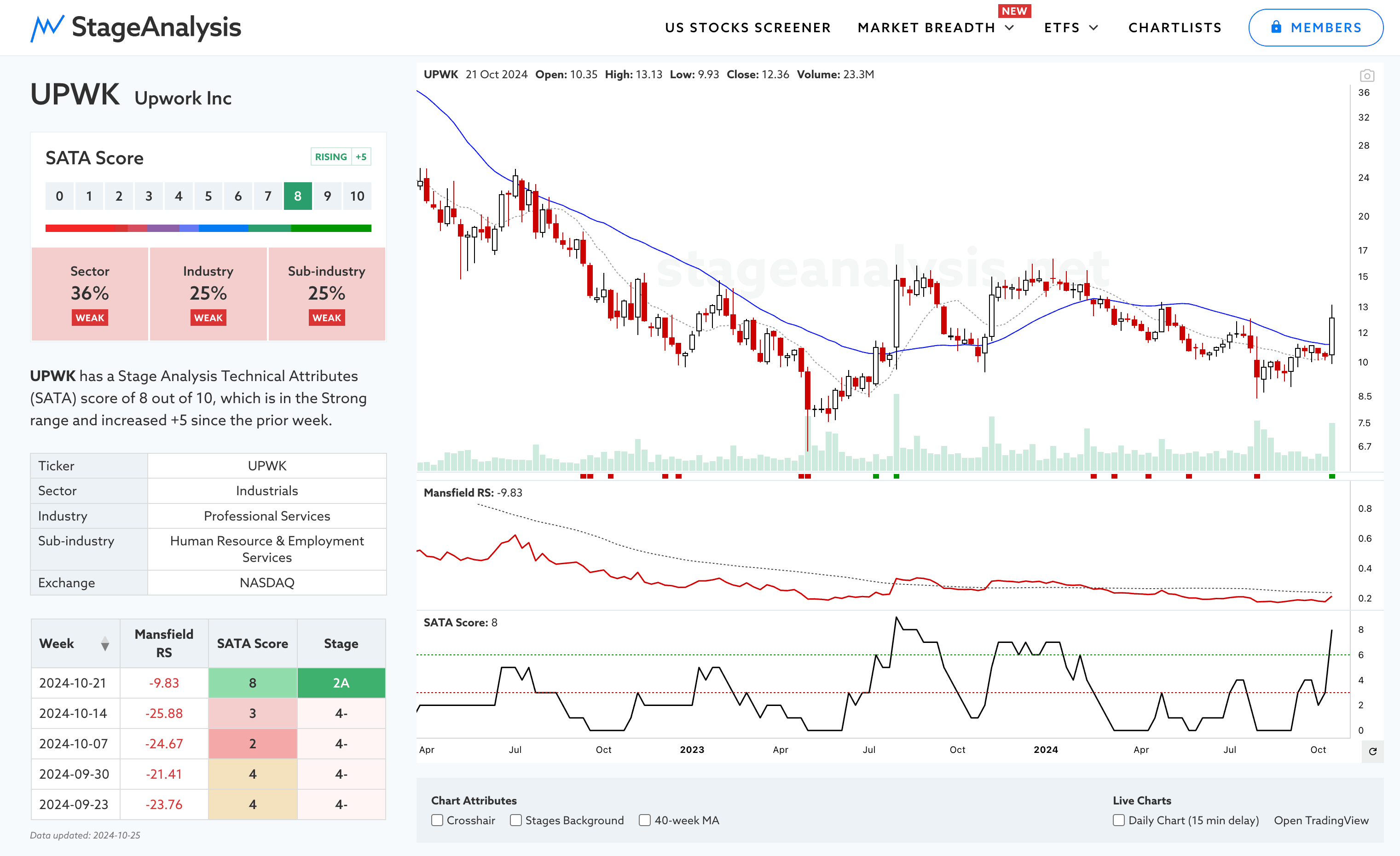Screen dimensions: 1400x856
Task: Click the 2023 label on the time axis
Action: coord(692,749)
